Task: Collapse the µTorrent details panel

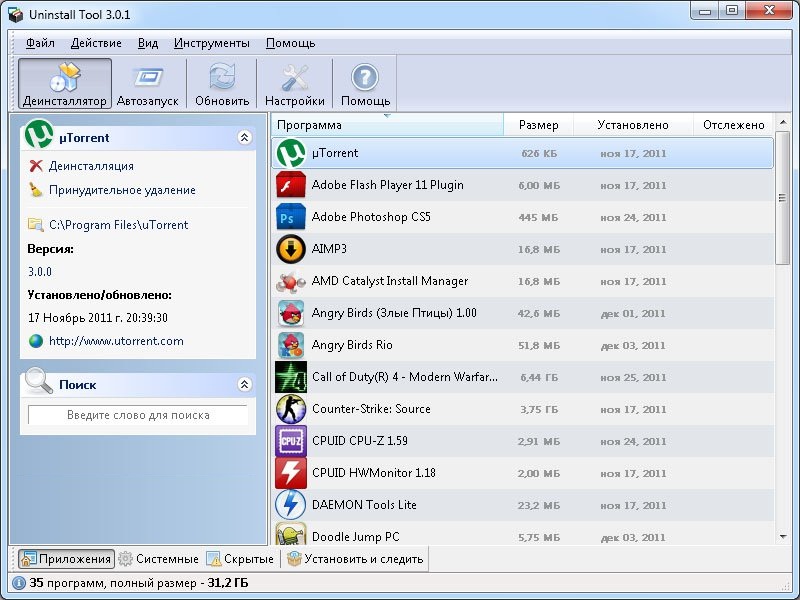Action: pos(243,138)
